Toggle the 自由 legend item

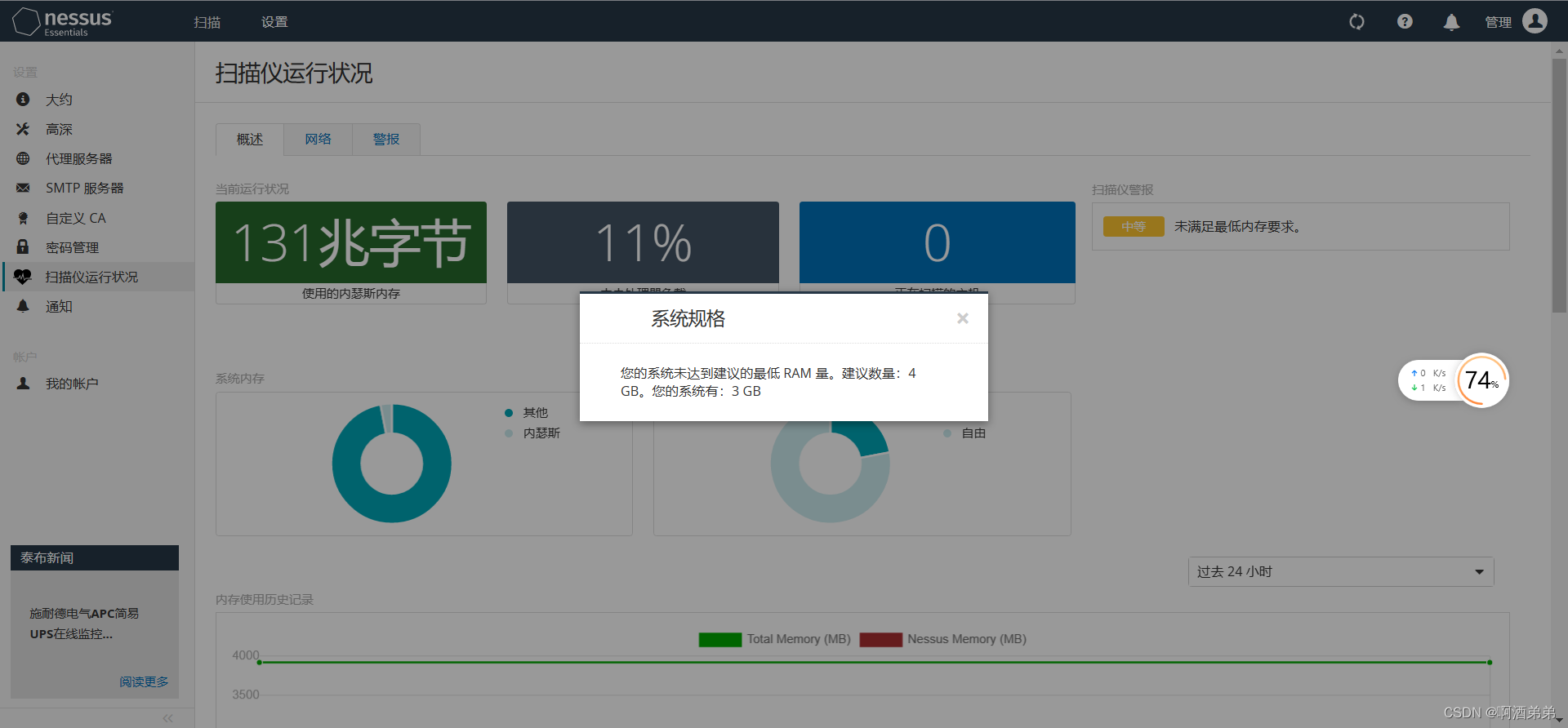[x=964, y=433]
